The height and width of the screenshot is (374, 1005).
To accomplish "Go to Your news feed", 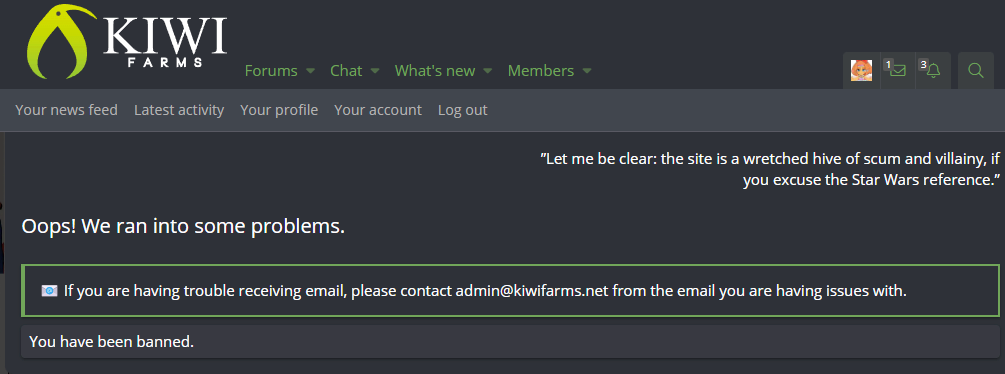I will click(x=67, y=110).
